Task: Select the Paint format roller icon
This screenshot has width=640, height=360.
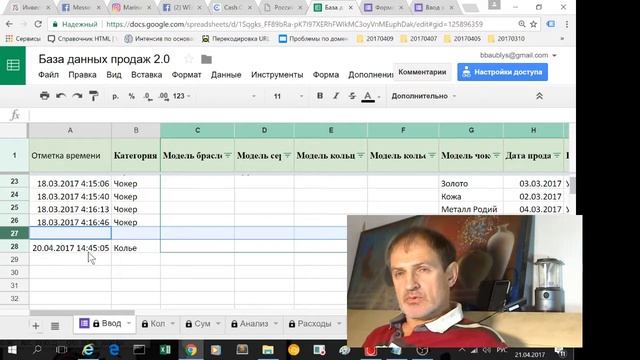Action: 93,96
